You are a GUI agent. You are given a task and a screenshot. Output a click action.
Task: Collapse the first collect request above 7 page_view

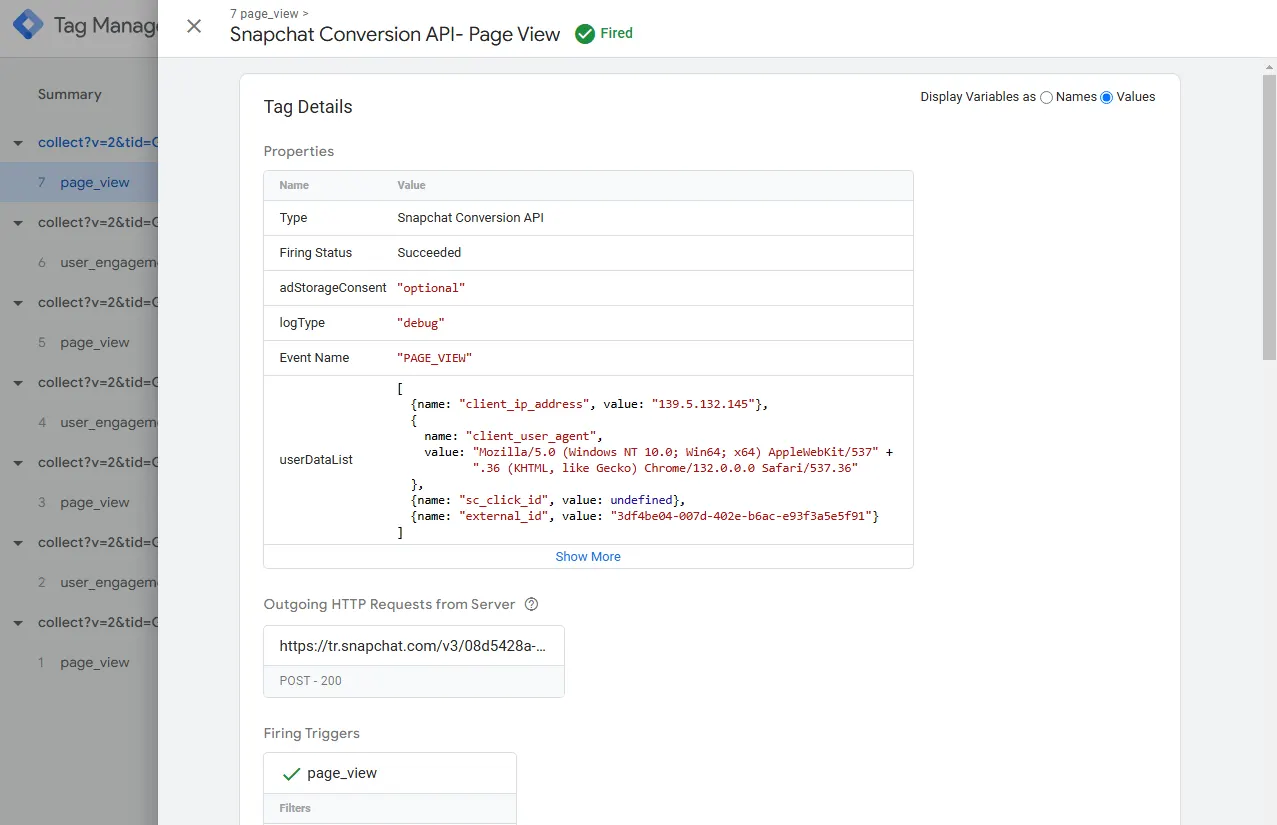(18, 143)
